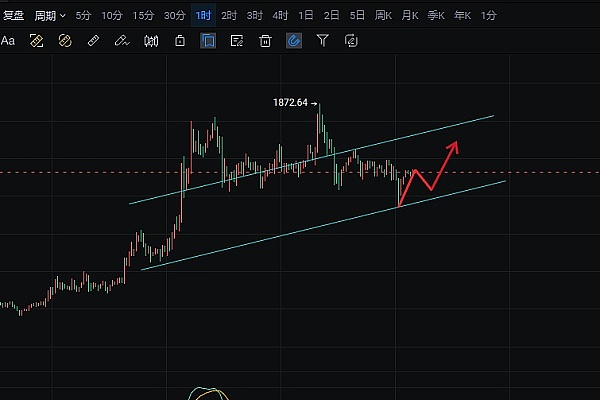The image size is (600, 400).
Task: Click the note edit icon in toolbar
Action: pos(237,41)
